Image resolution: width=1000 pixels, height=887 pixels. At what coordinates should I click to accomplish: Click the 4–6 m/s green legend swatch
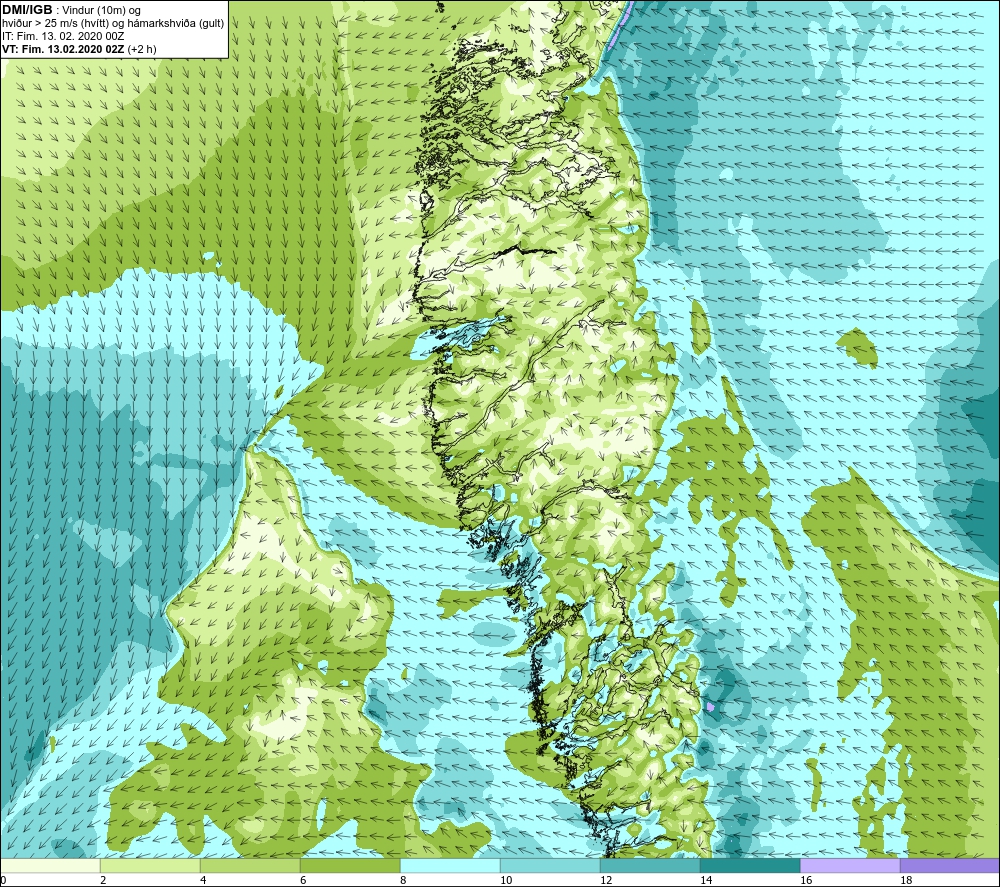[250, 865]
